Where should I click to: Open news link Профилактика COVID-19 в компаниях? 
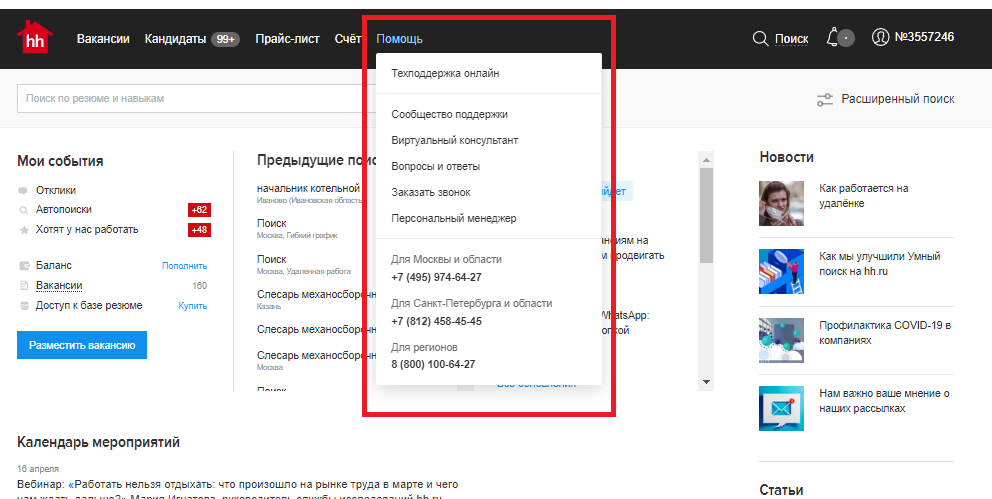click(x=885, y=333)
